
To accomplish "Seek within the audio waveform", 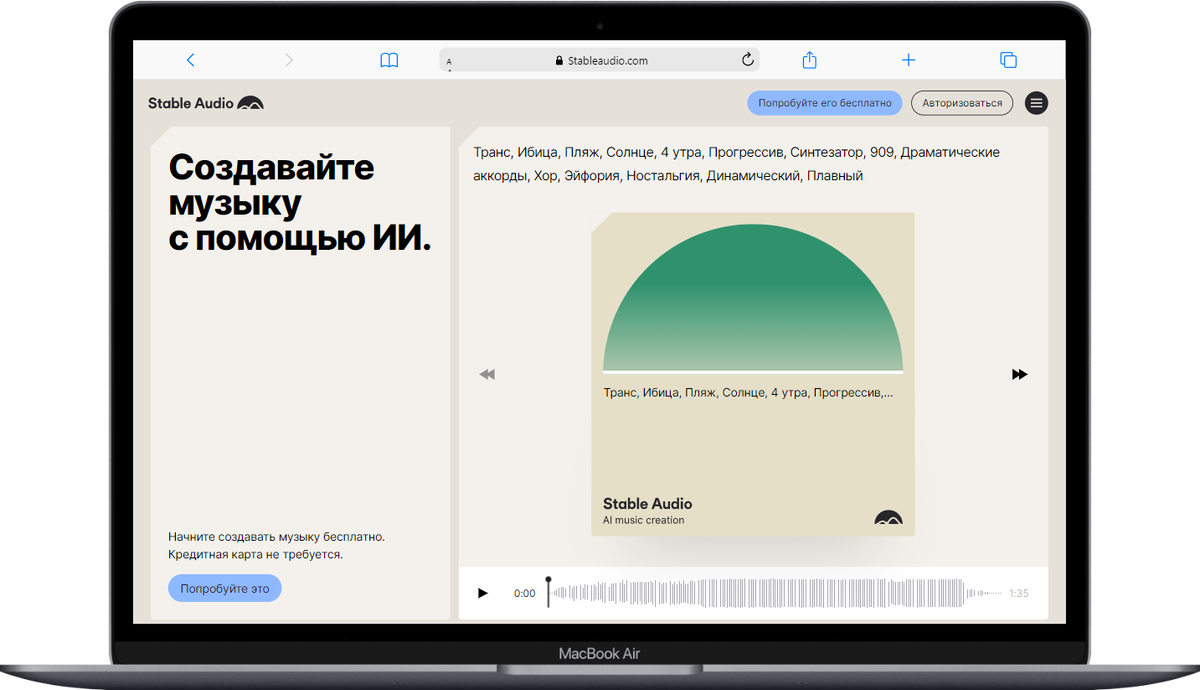I will pyautogui.click(x=775, y=593).
